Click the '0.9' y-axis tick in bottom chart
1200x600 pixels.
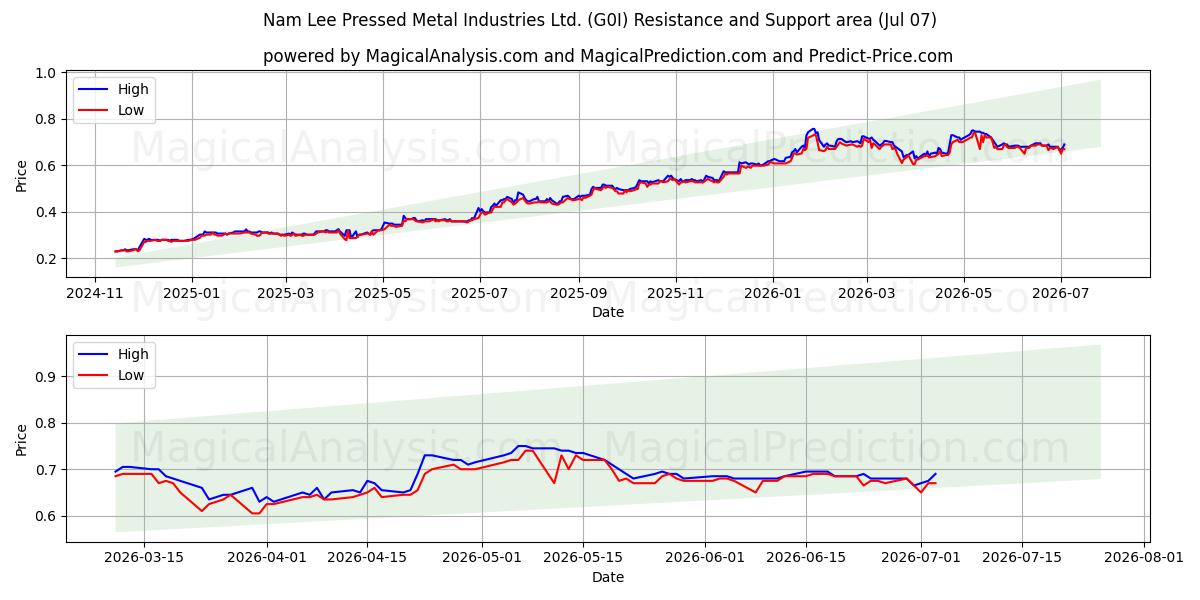pos(46,377)
